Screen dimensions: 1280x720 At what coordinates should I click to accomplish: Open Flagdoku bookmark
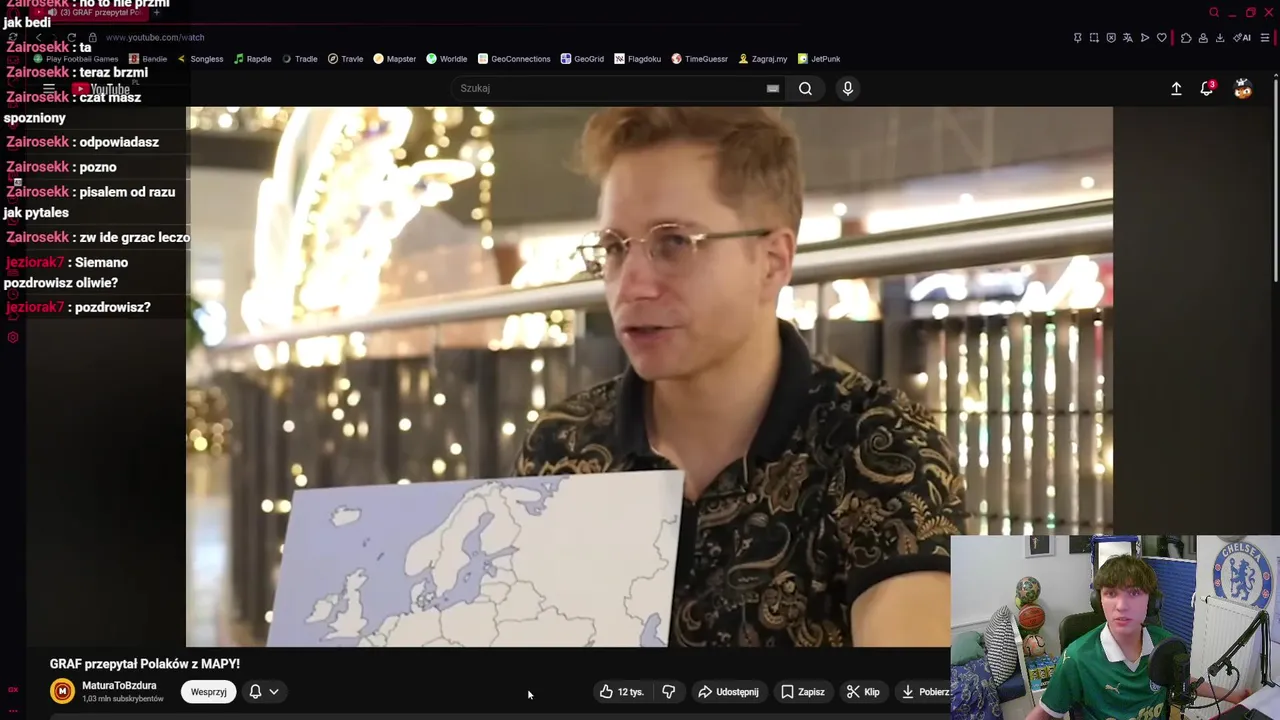tap(637, 59)
